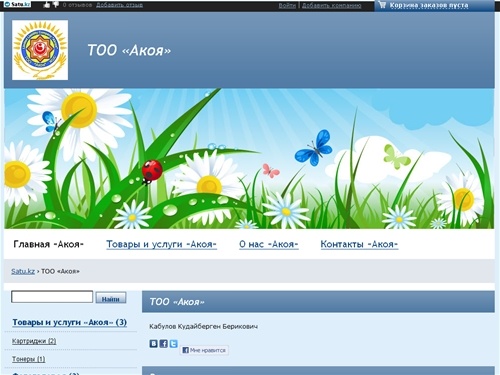Viewport: 500px width, 375px height.
Task: Click the shopping cart icon
Action: pos(382,5)
